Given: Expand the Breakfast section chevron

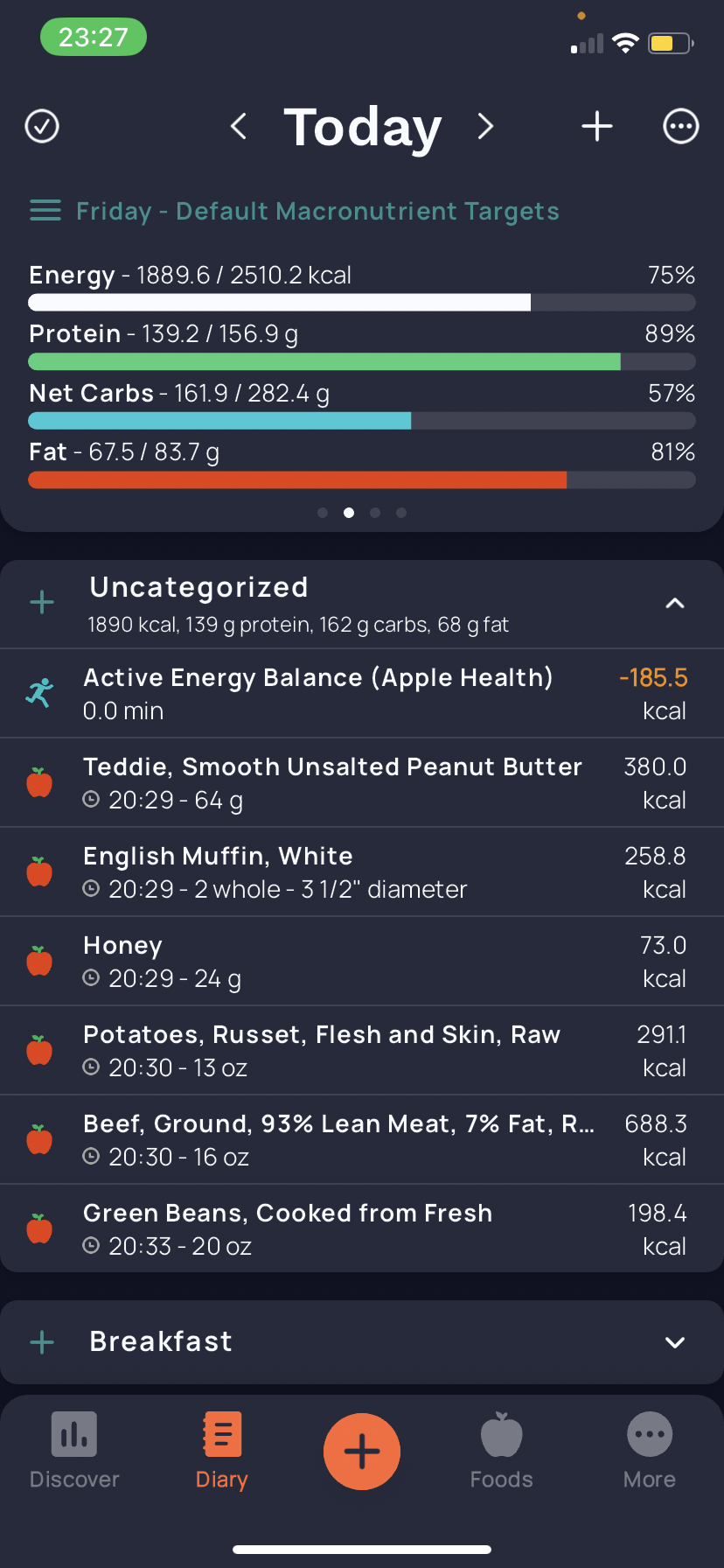Looking at the screenshot, I should tap(675, 1342).
